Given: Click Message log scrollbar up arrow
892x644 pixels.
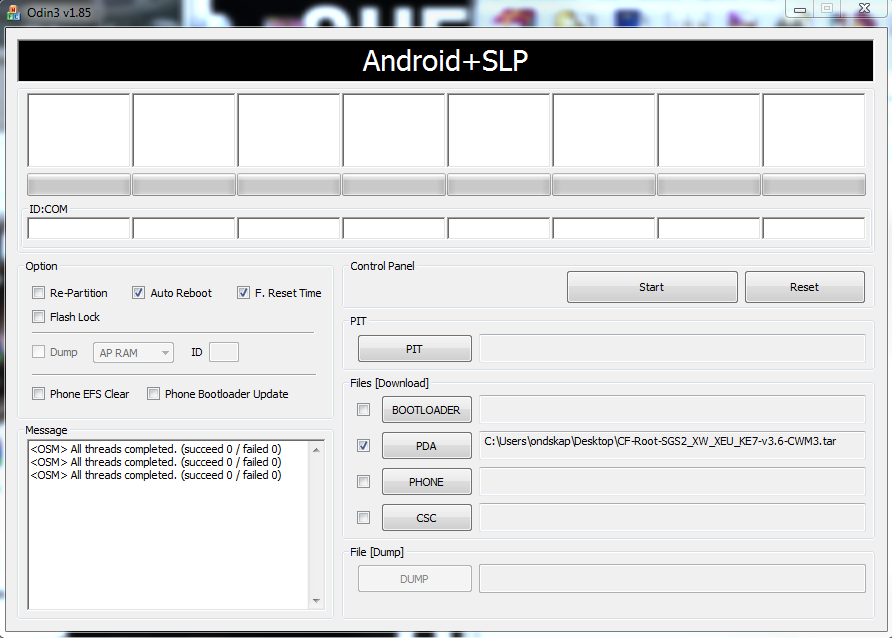Looking at the screenshot, I should pos(316,449).
